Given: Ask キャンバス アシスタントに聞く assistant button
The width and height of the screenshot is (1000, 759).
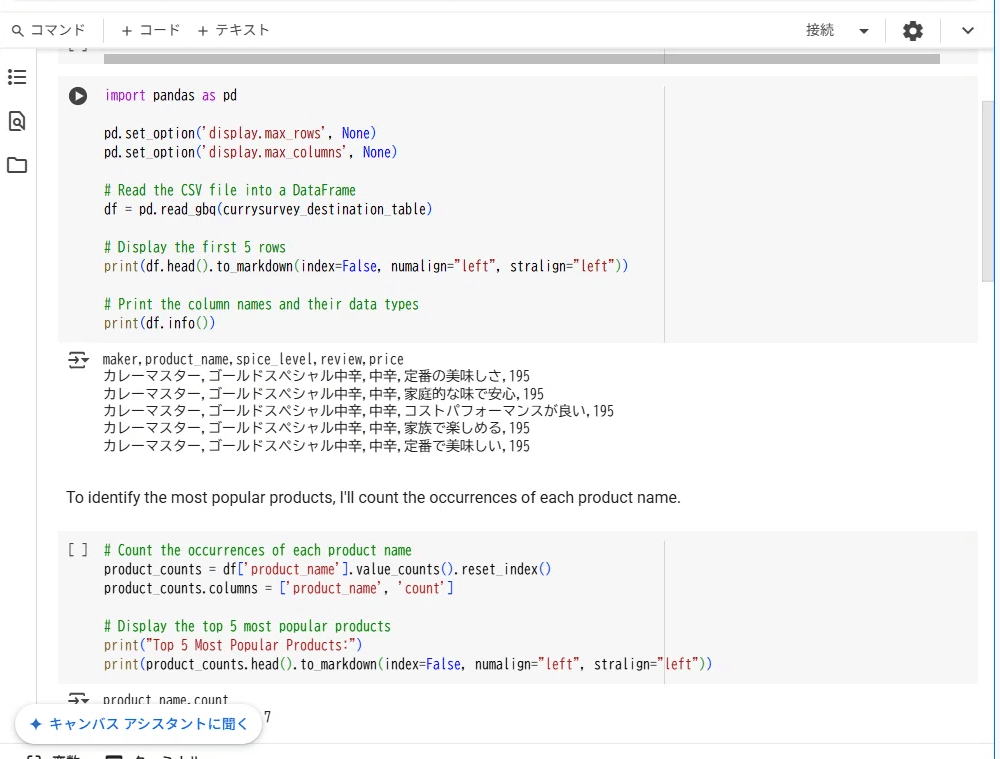Looking at the screenshot, I should pyautogui.click(x=139, y=724).
